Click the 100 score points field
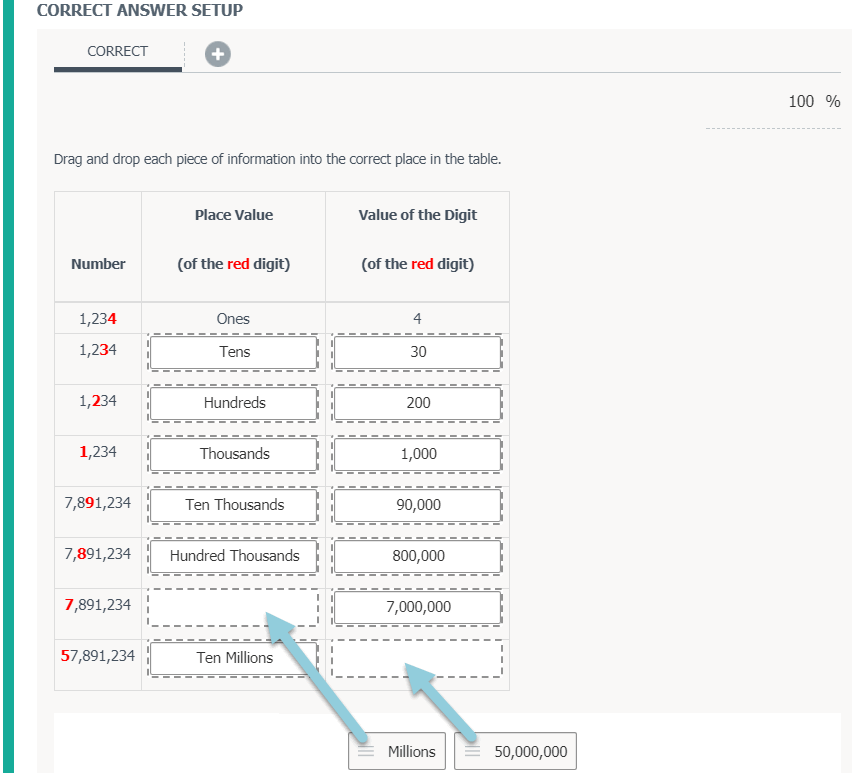The width and height of the screenshot is (852, 773). click(x=800, y=102)
